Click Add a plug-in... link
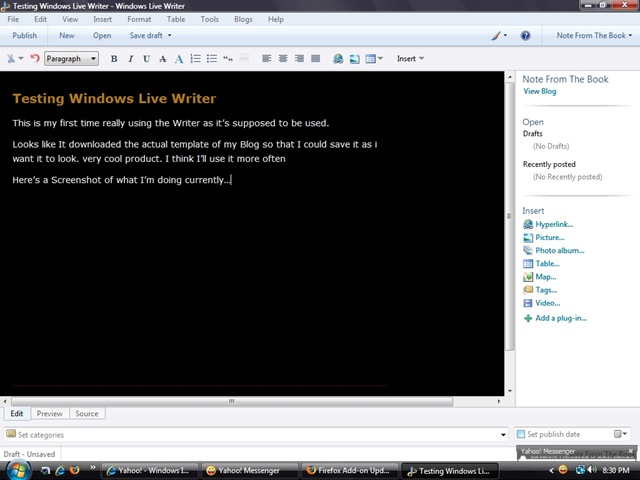Viewport: 640px width, 480px height. coord(561,318)
